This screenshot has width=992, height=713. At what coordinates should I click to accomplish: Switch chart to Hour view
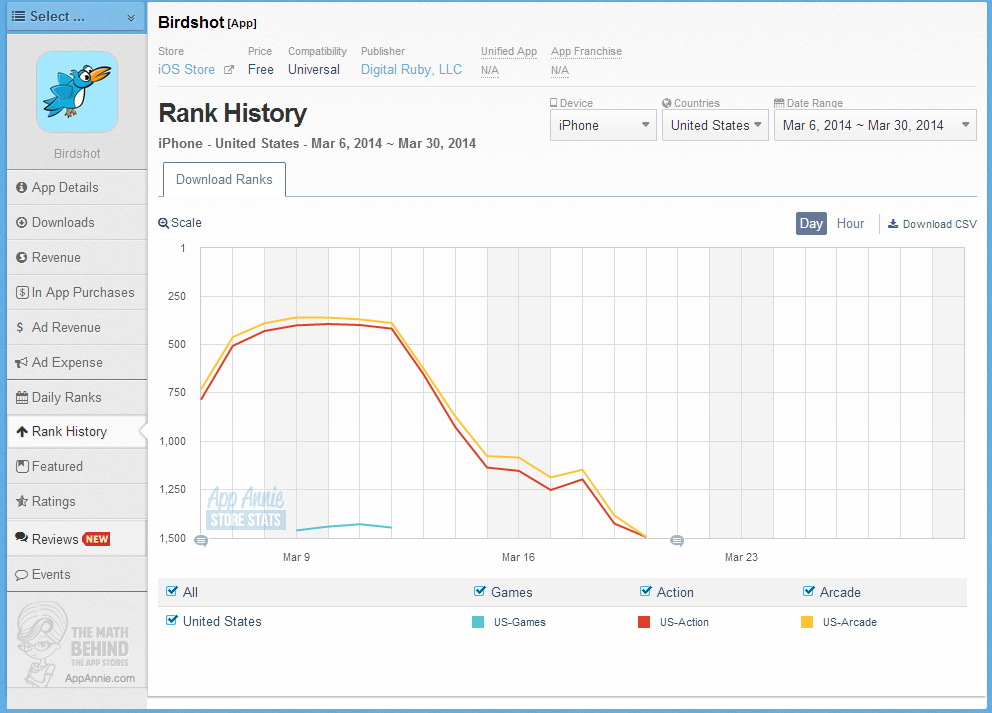850,223
